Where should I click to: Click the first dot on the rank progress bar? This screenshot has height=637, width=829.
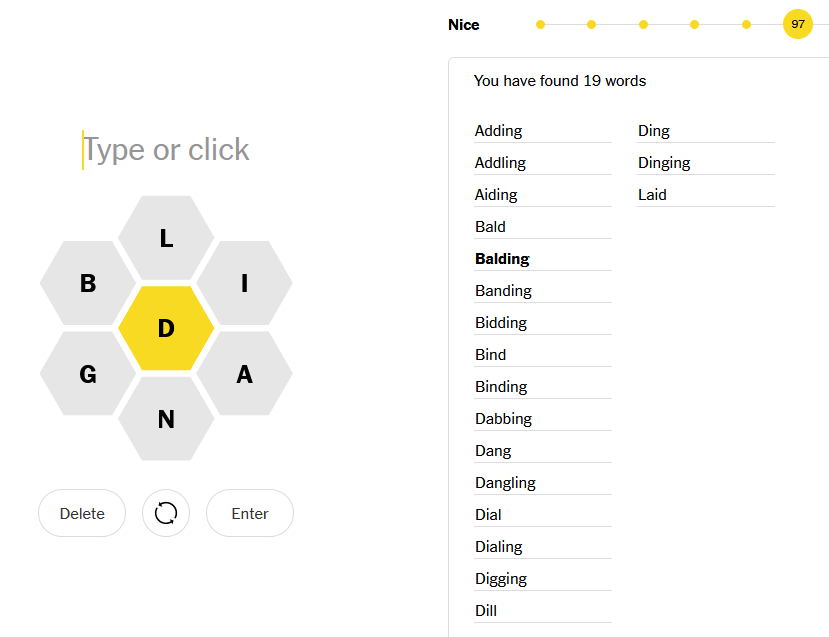click(x=540, y=24)
